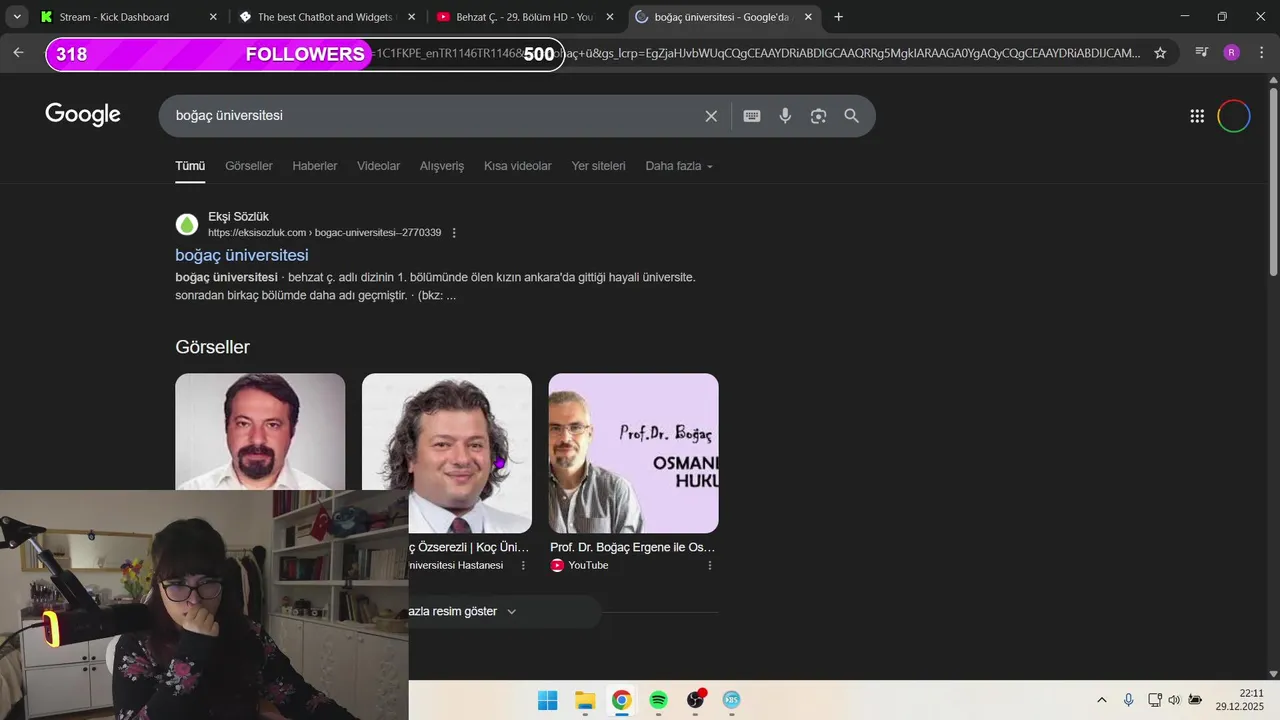
Task: Close the Behzat Ç. YouTube tab
Action: (x=609, y=17)
